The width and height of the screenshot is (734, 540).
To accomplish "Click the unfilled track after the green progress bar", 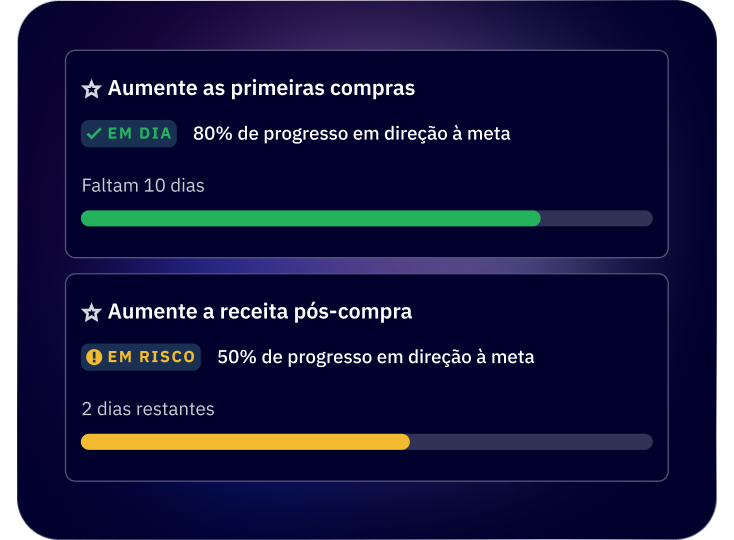I will [x=597, y=218].
